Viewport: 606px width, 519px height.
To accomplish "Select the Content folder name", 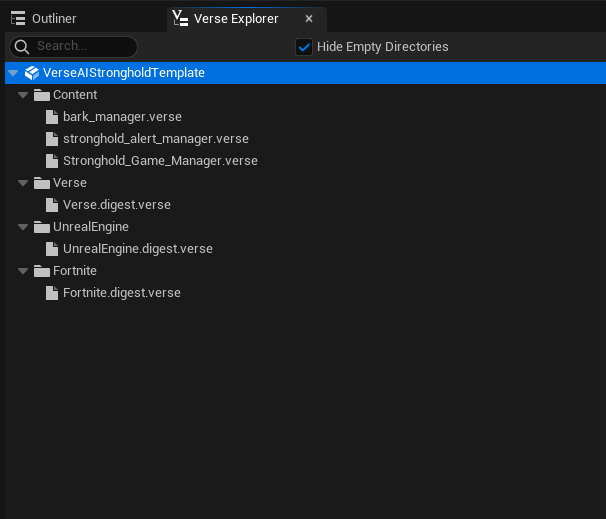I will (75, 95).
